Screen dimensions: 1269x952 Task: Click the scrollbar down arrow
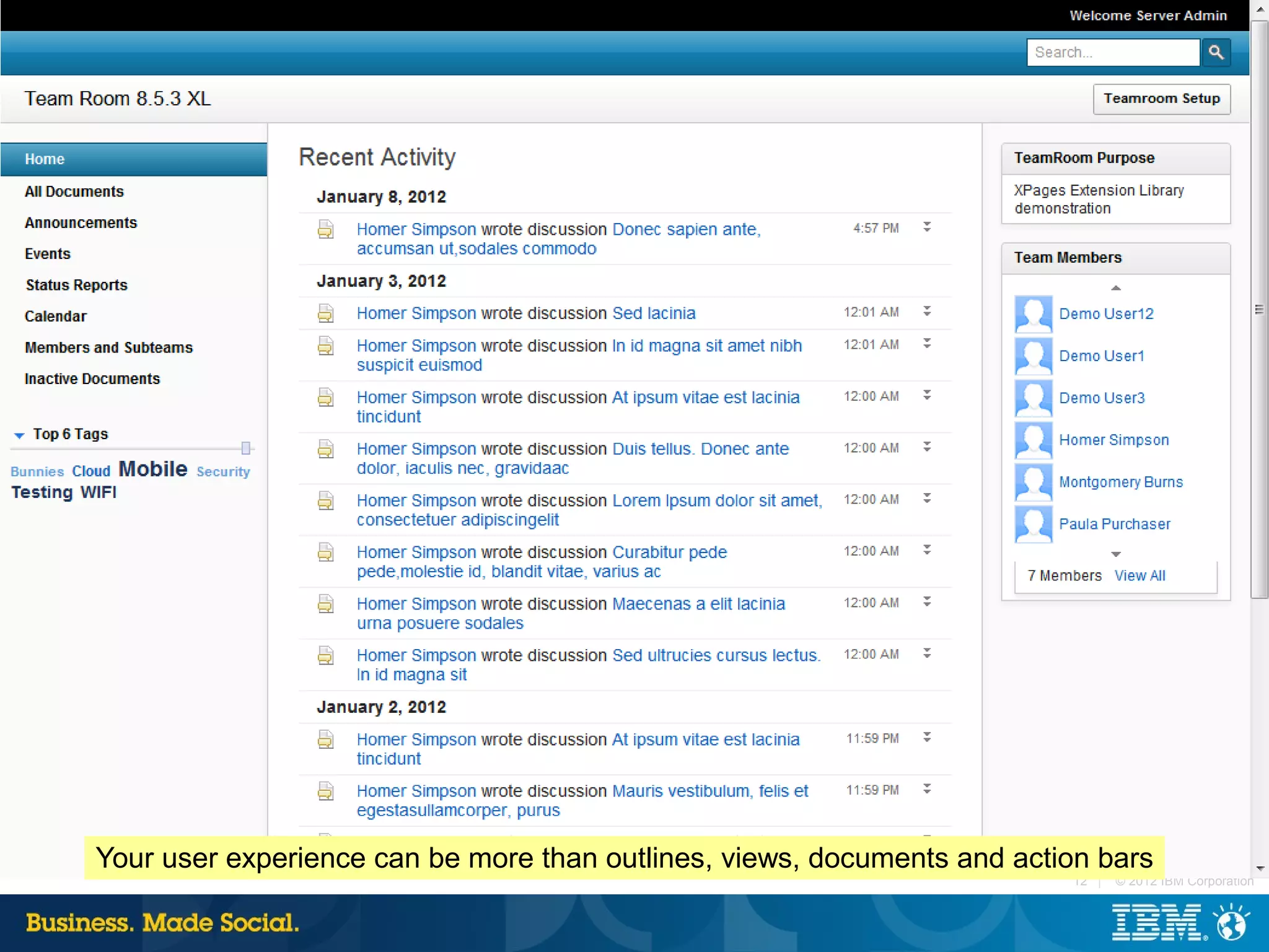1259,870
